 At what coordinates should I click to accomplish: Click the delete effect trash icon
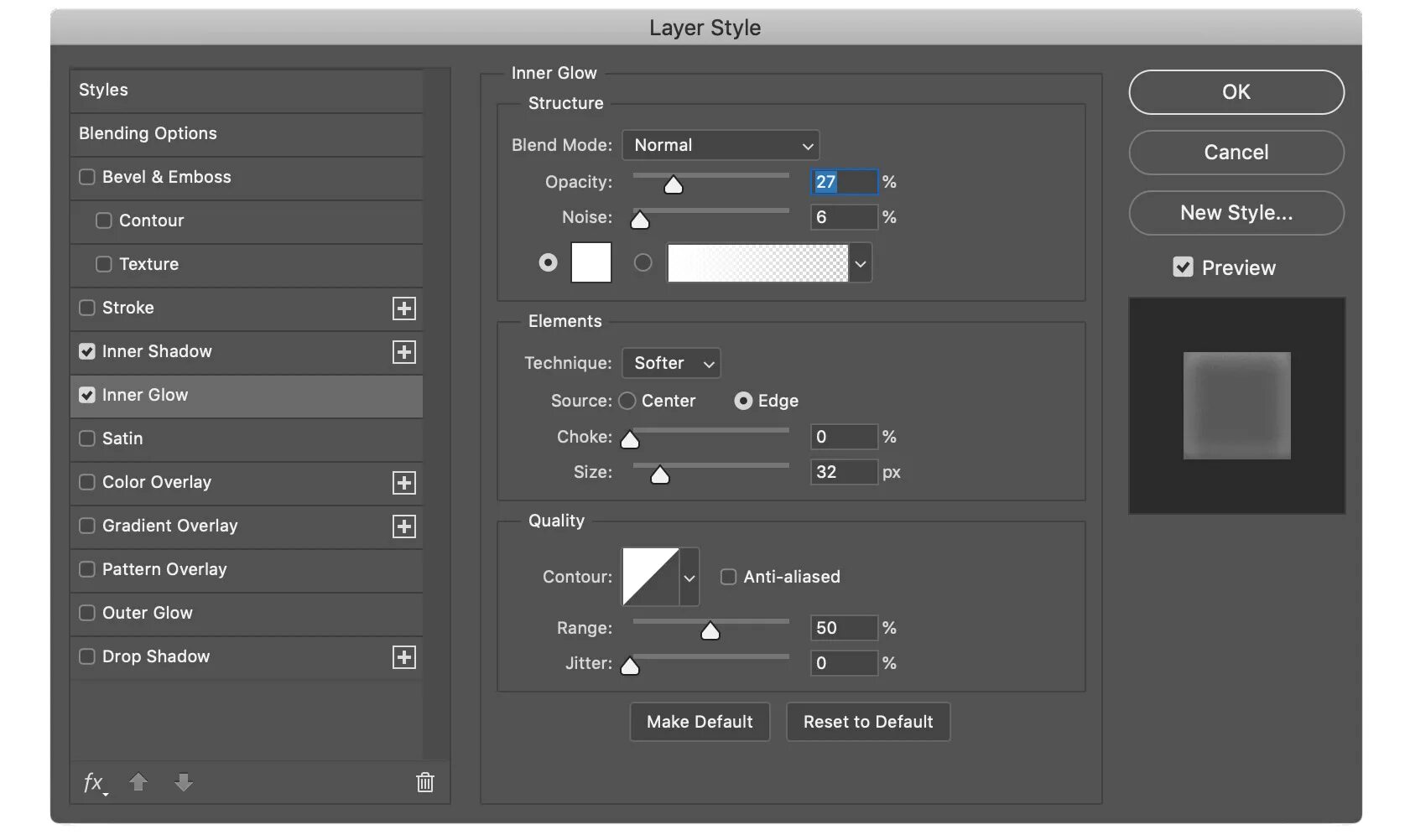(425, 782)
